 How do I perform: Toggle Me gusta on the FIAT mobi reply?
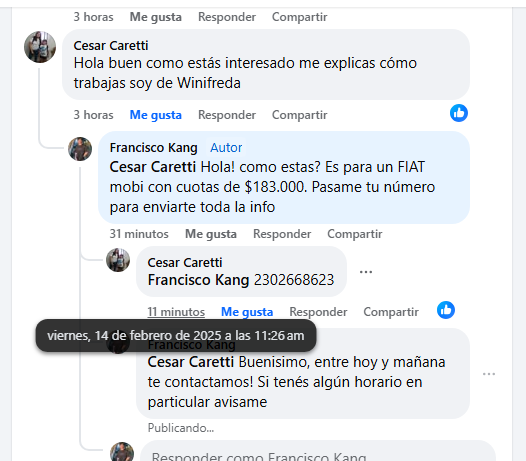tap(211, 234)
